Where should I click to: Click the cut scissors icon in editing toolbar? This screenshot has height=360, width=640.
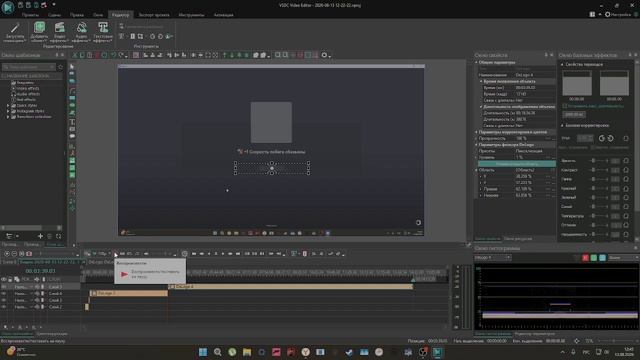(75, 55)
